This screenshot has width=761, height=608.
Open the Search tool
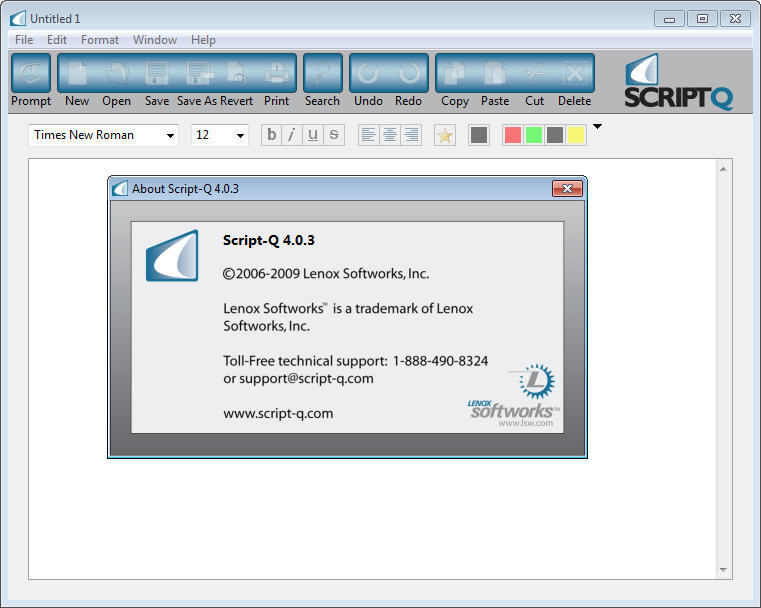tap(322, 73)
